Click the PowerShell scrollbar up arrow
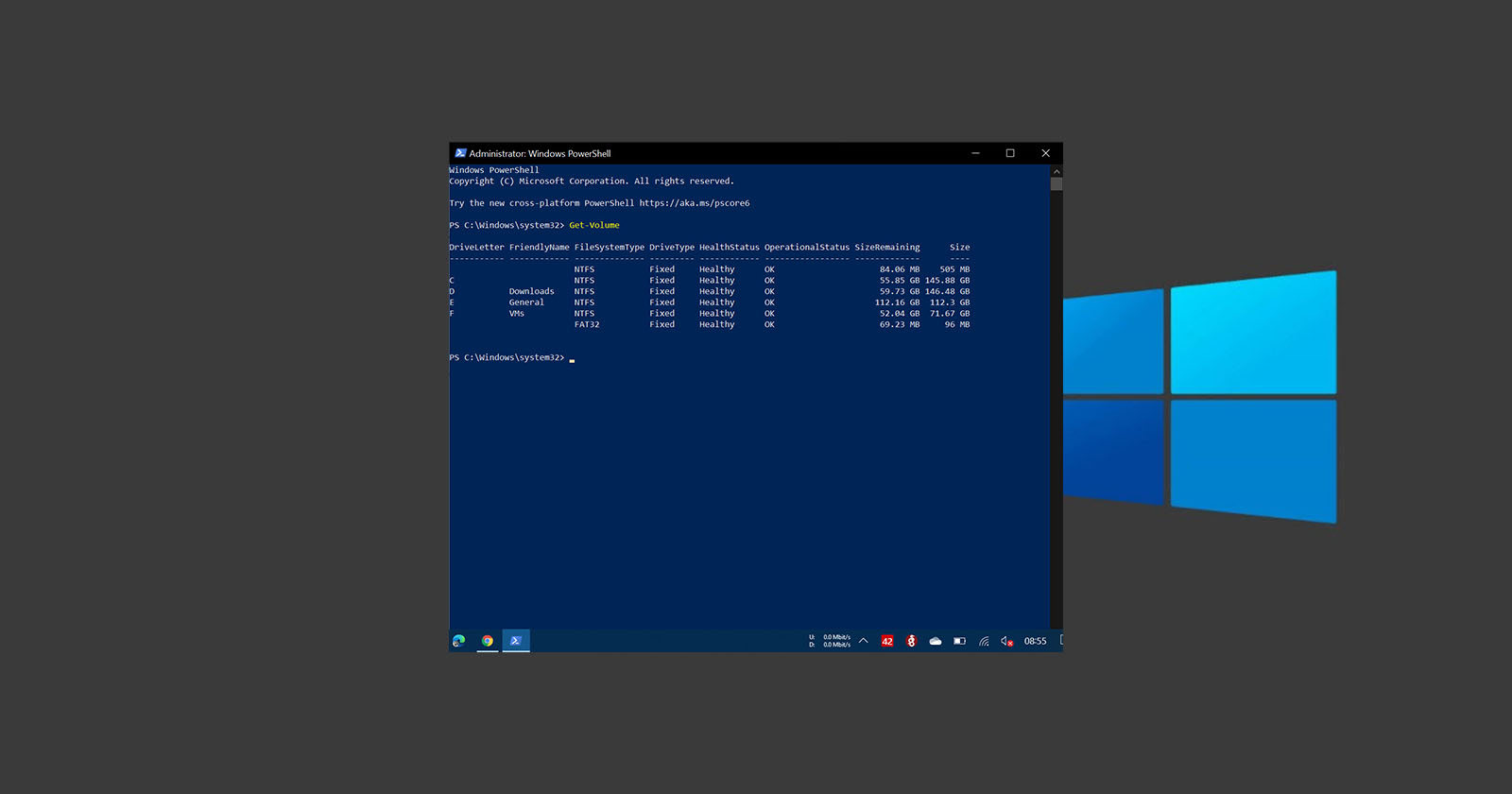 pyautogui.click(x=1057, y=171)
